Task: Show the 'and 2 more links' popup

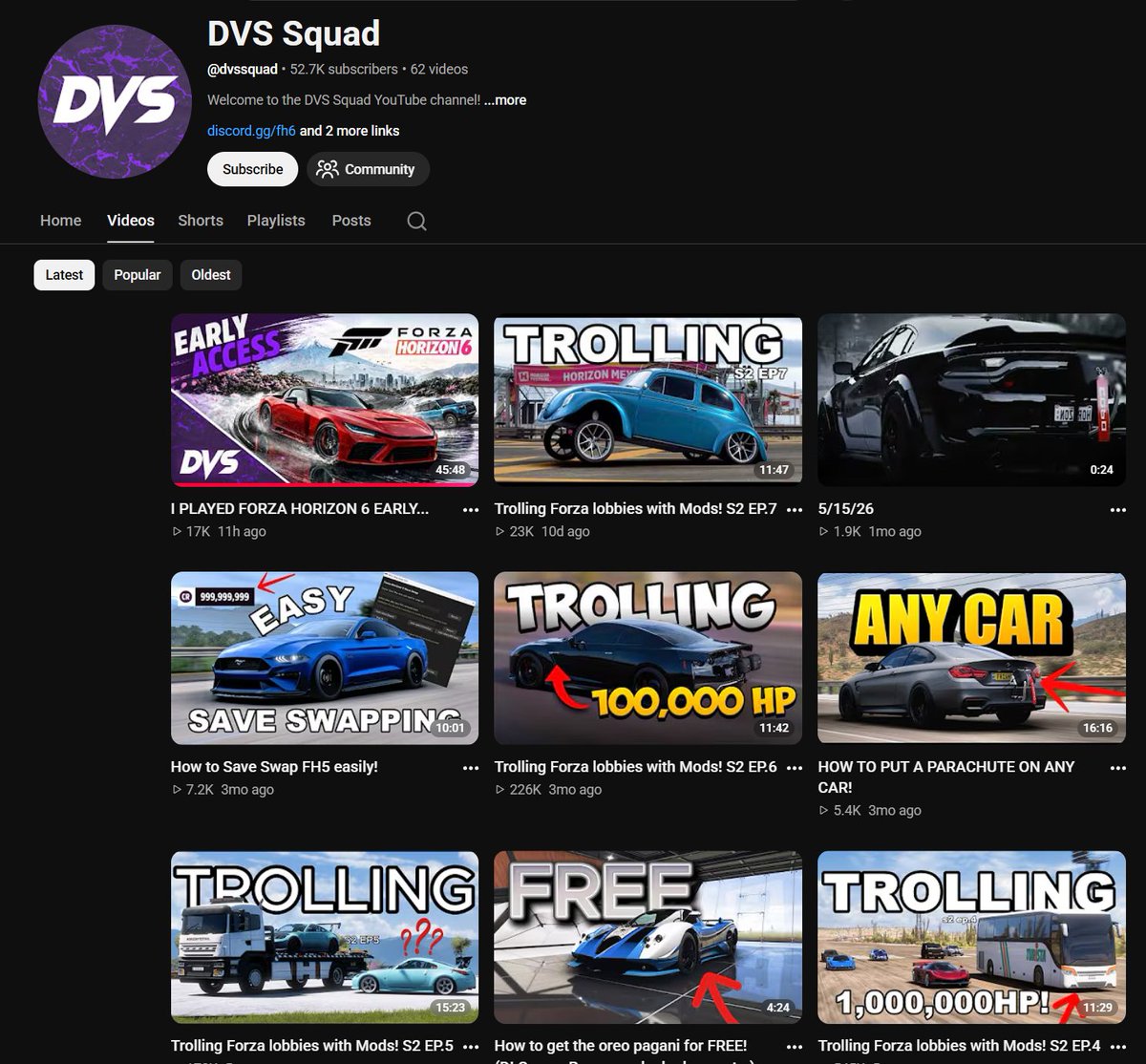Action: click(x=350, y=131)
